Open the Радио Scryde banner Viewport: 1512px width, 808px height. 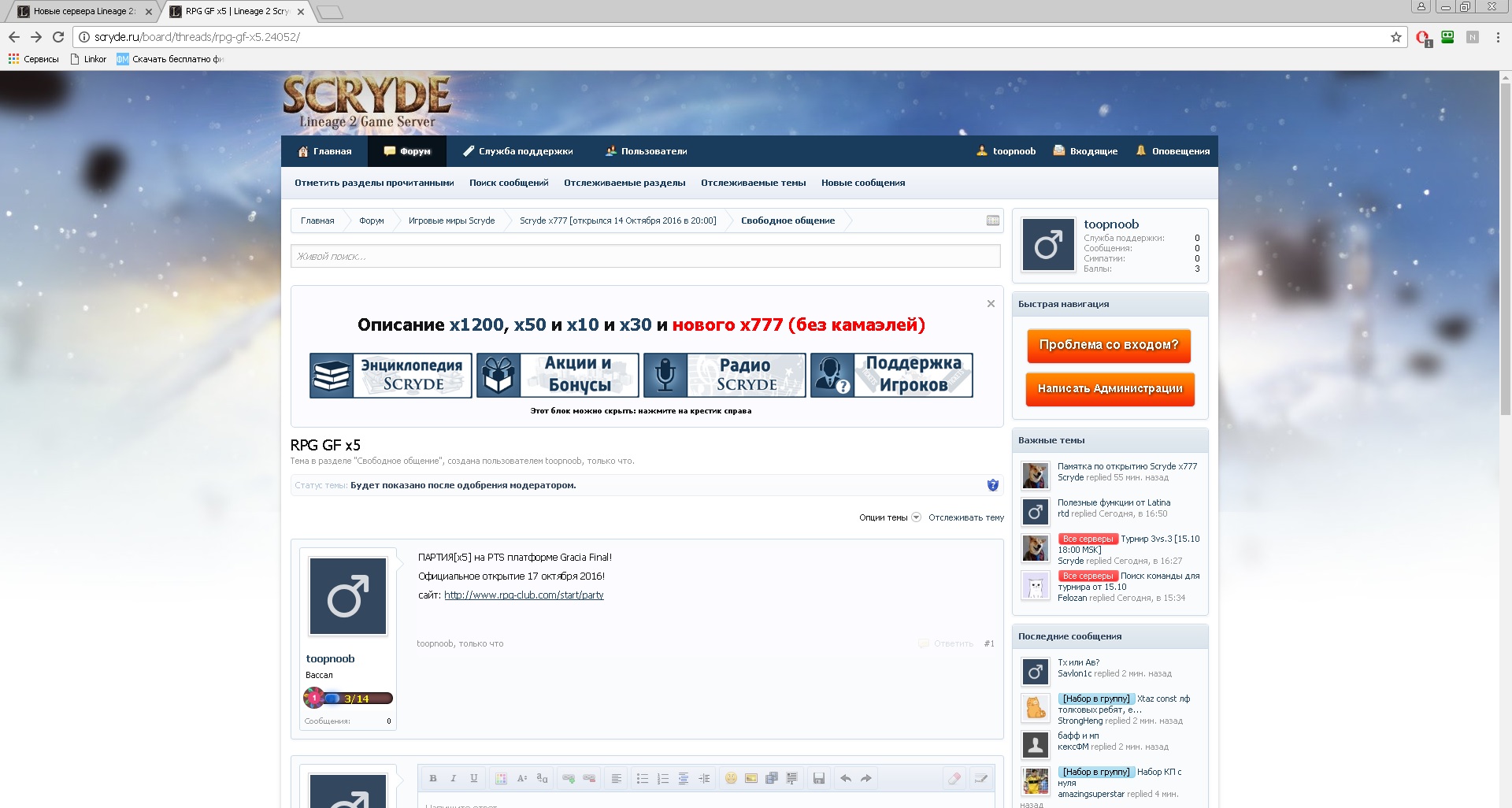[x=724, y=376]
